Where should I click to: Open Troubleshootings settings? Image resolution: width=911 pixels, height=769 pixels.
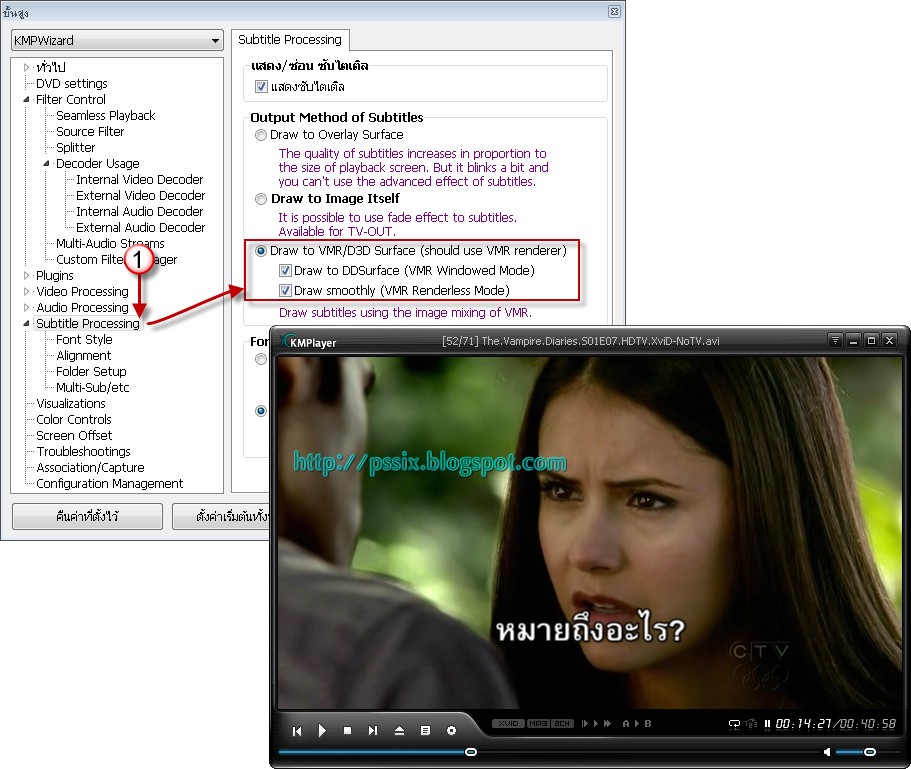pyautogui.click(x=83, y=451)
